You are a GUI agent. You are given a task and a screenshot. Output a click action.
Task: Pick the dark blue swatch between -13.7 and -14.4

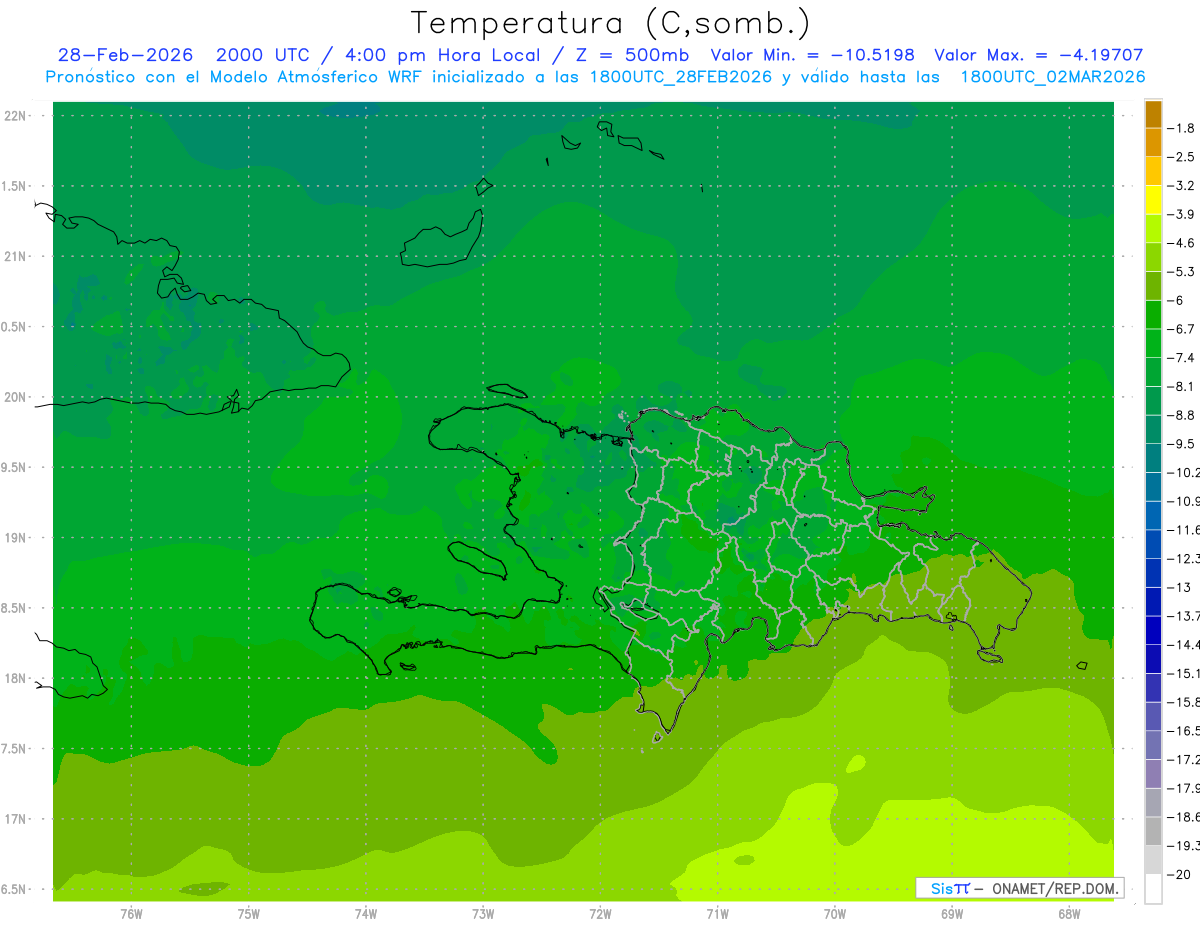[1153, 630]
